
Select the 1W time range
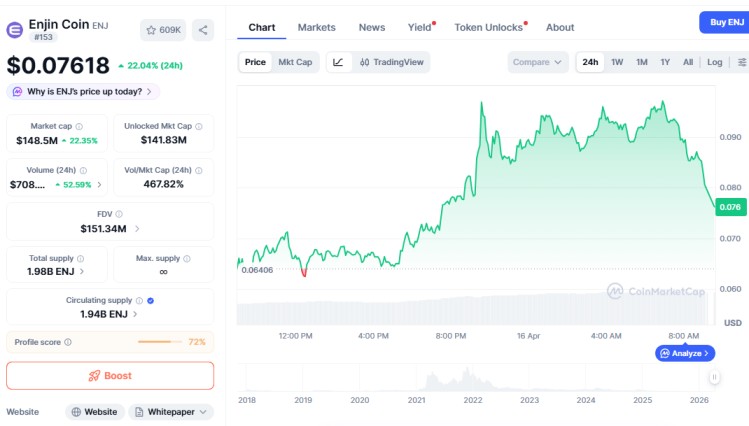pyautogui.click(x=617, y=62)
